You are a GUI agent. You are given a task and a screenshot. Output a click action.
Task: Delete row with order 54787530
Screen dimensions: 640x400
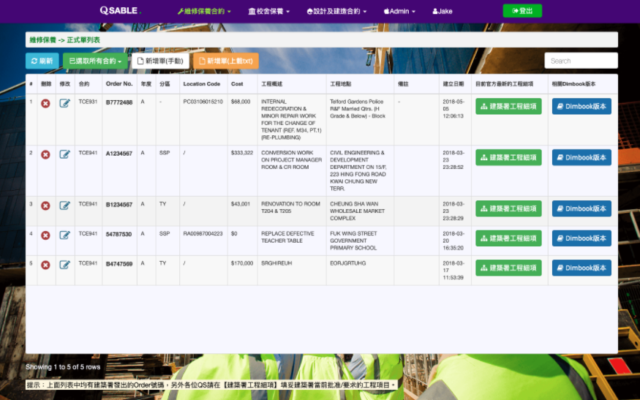click(45, 236)
